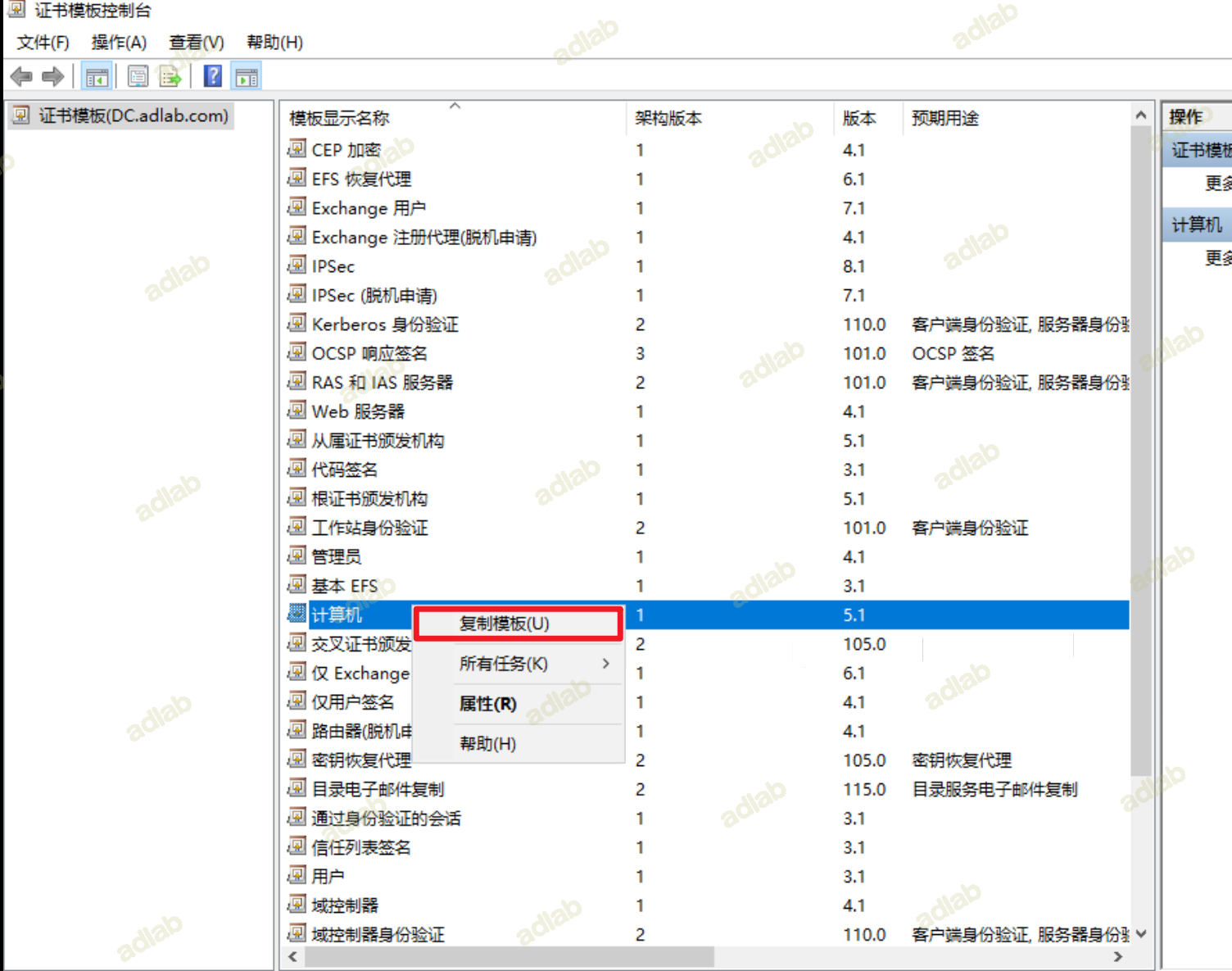Click 目录服务电子邮件复制 purpose text

994,789
